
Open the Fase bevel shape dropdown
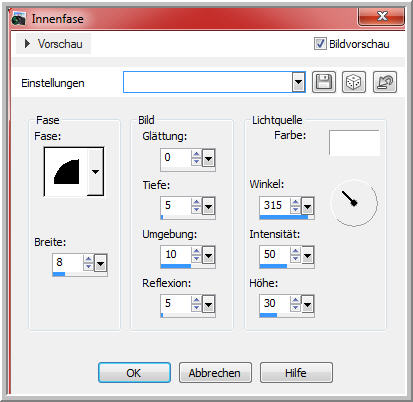coord(95,172)
